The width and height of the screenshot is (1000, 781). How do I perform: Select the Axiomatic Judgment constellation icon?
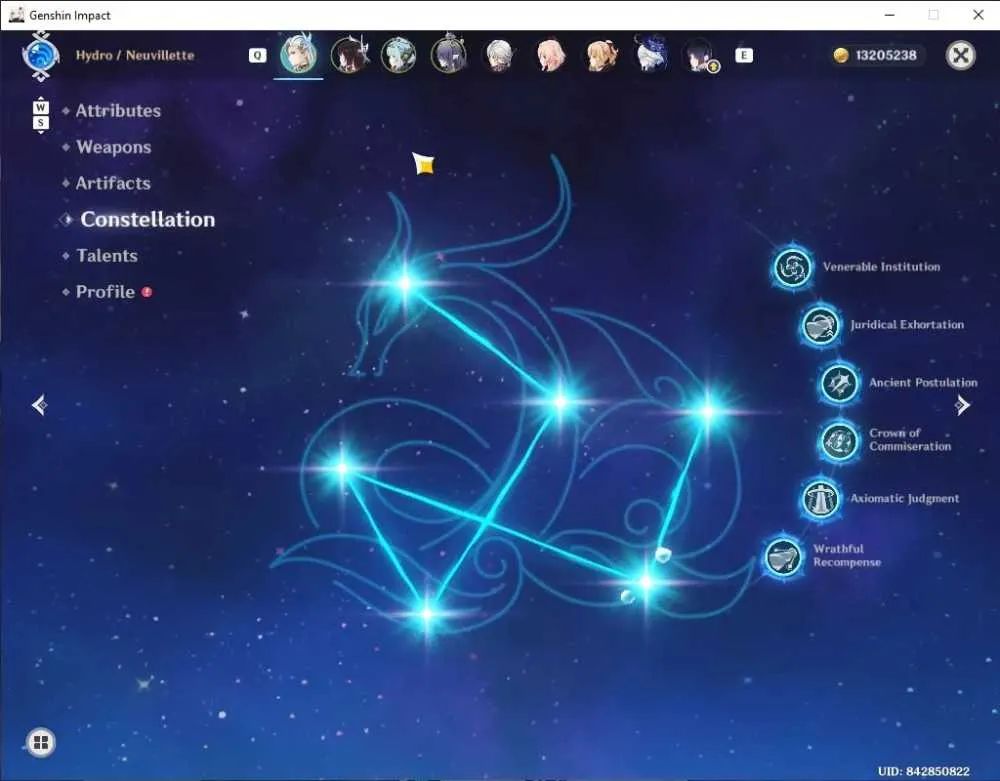[821, 499]
